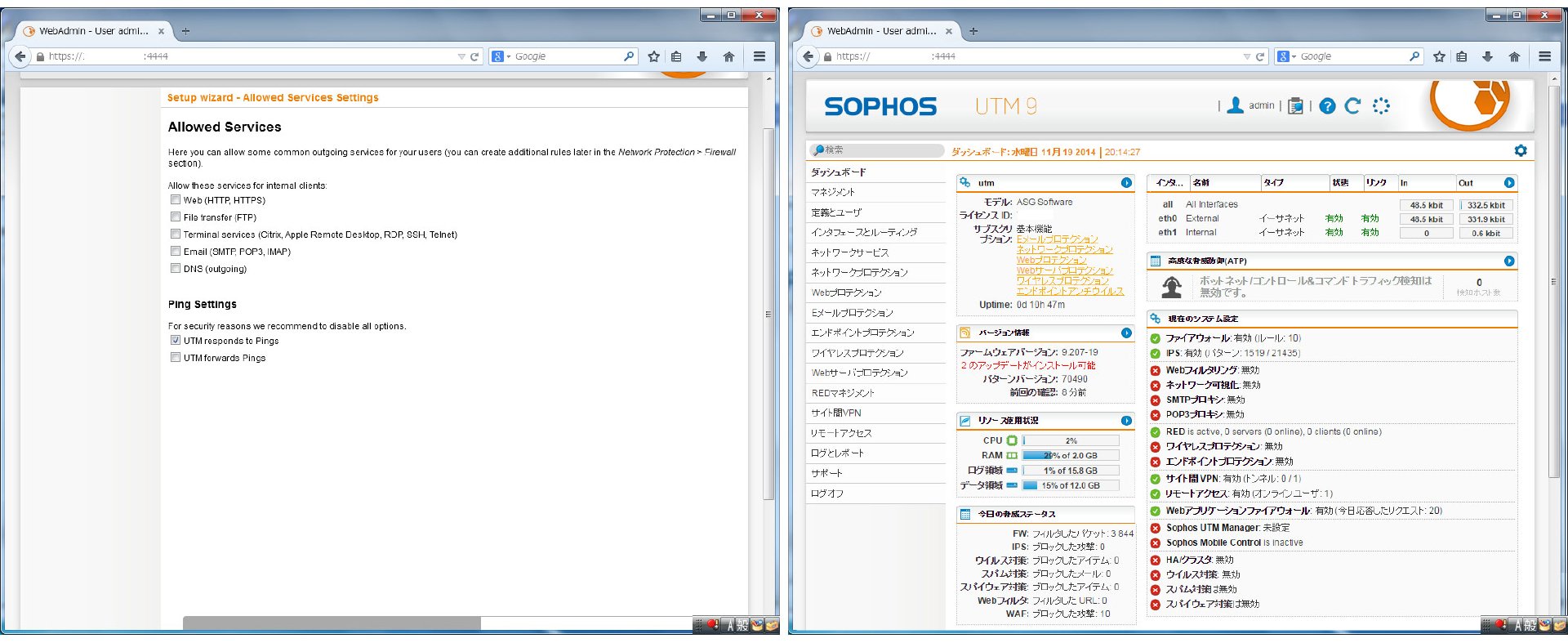Click the CPU chip icon
The width and height of the screenshot is (1568, 643).
pyautogui.click(x=1012, y=440)
